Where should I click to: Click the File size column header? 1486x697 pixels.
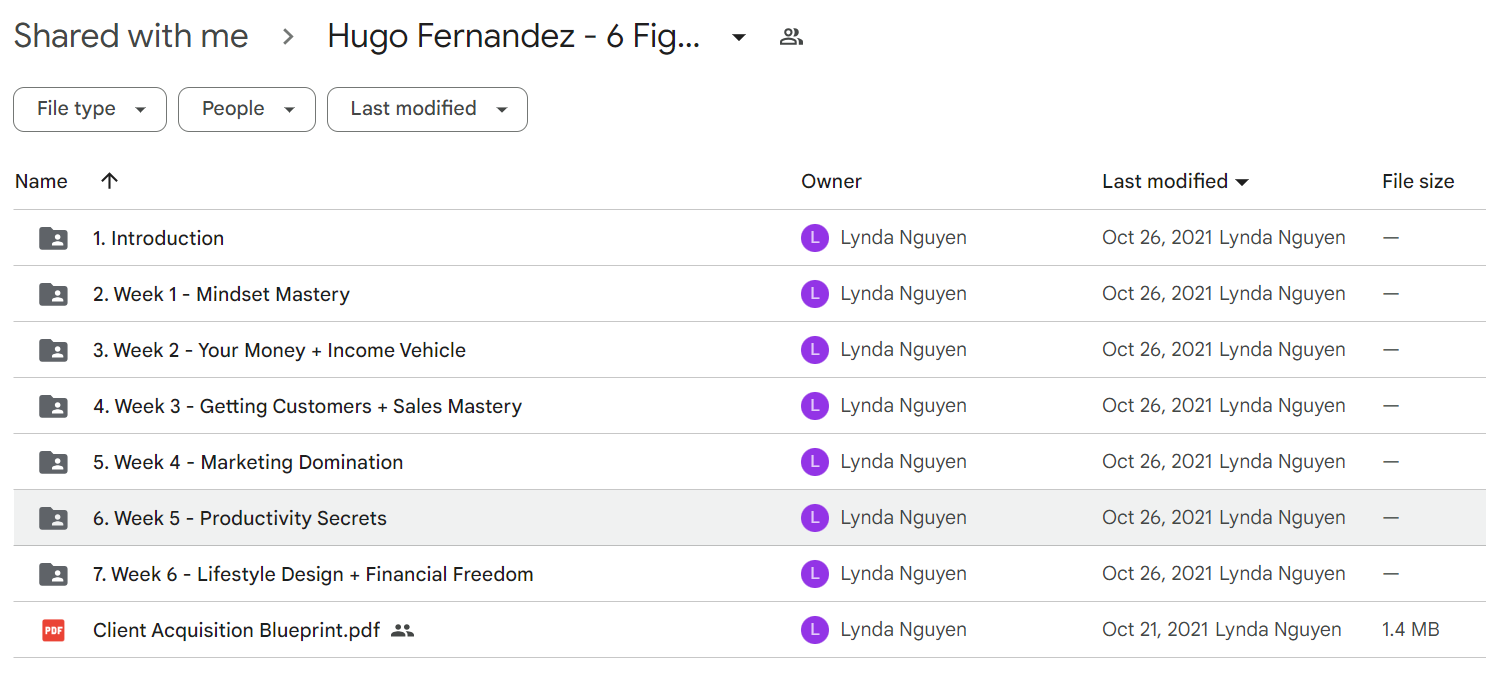click(x=1418, y=181)
